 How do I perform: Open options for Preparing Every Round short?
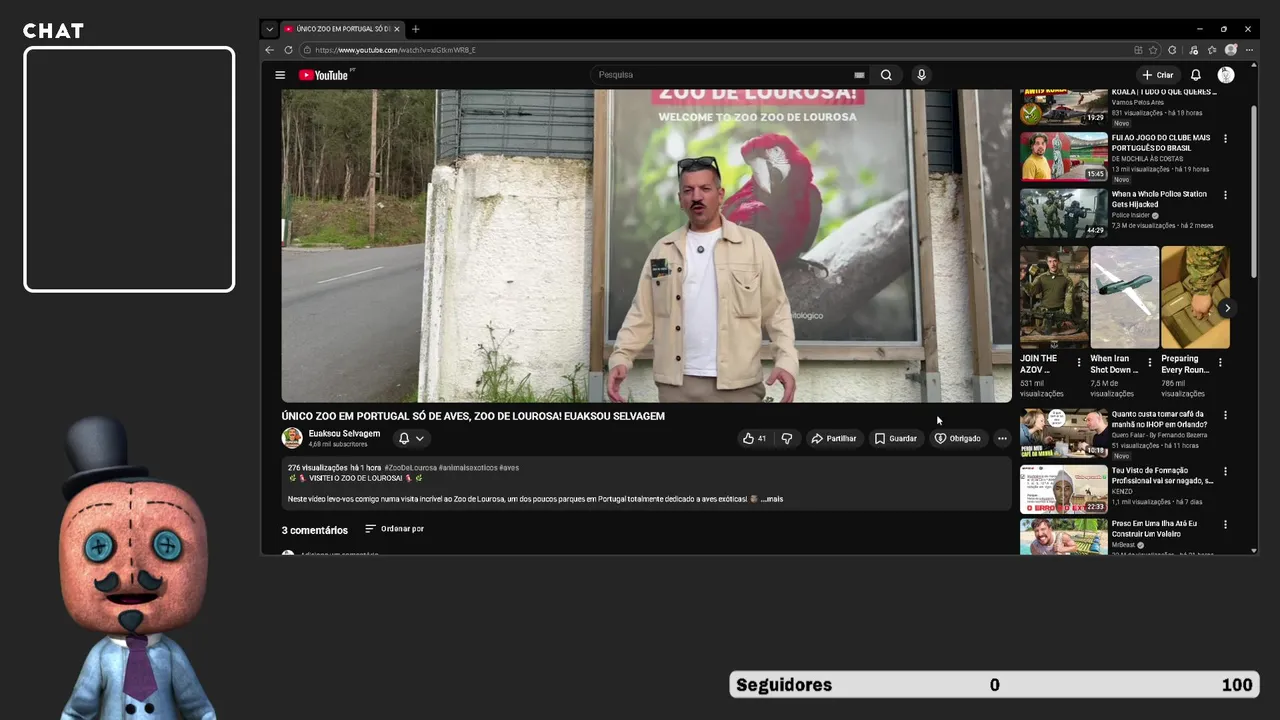[x=1220, y=362]
